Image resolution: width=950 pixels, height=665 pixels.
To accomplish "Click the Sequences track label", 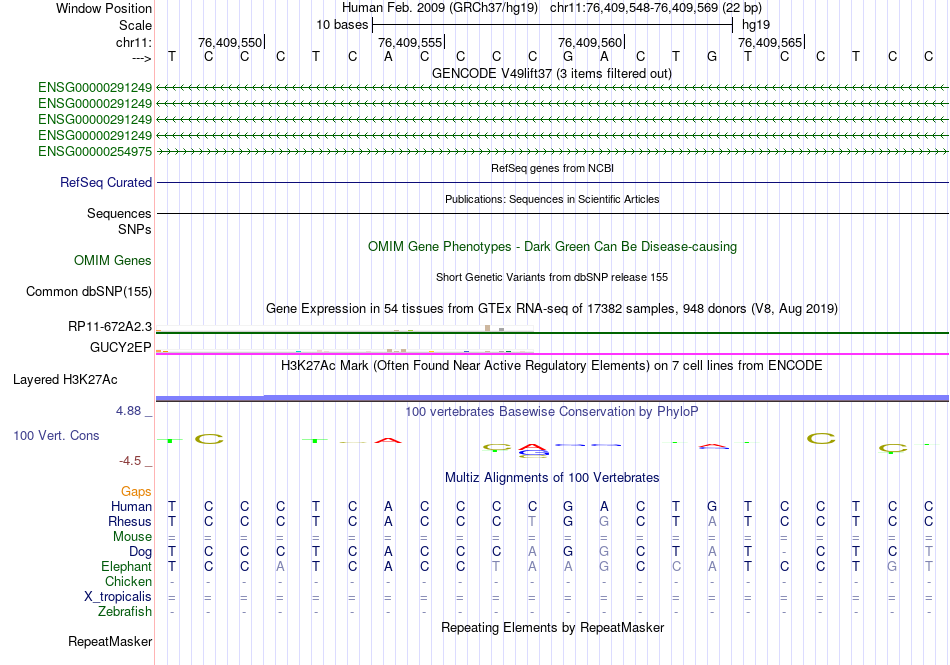I will [119, 213].
